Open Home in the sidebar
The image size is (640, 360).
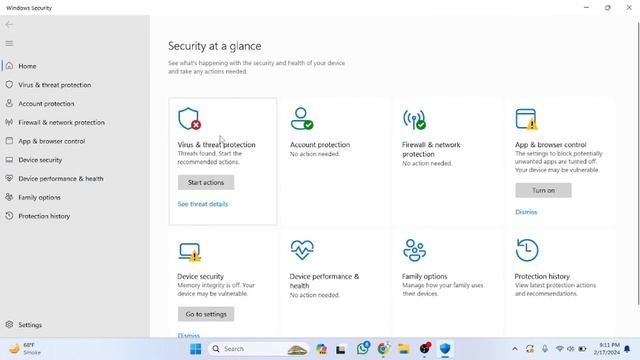[x=27, y=66]
